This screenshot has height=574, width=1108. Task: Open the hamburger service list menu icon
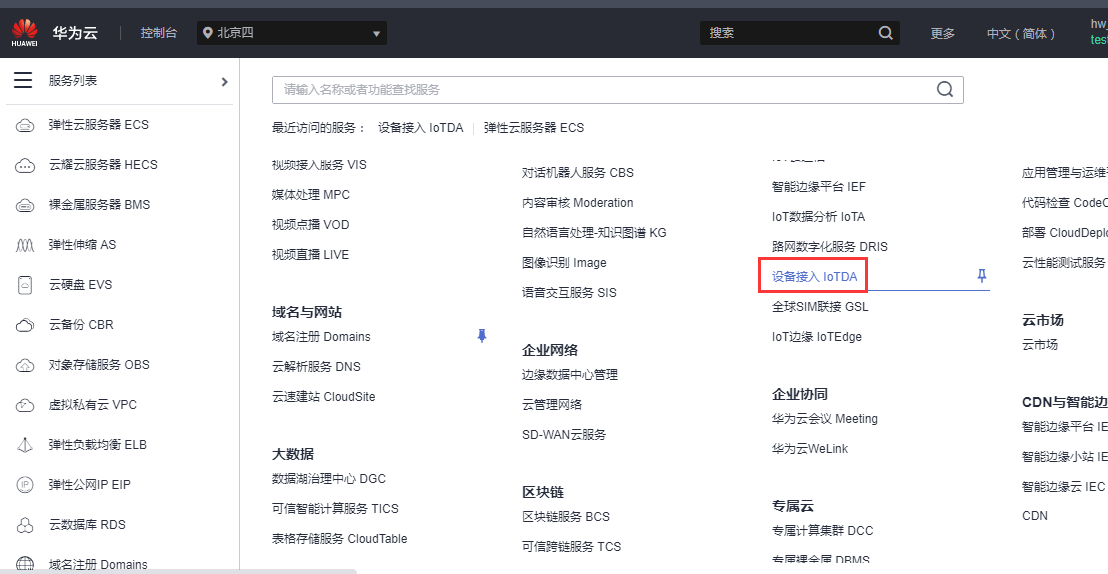(23, 80)
